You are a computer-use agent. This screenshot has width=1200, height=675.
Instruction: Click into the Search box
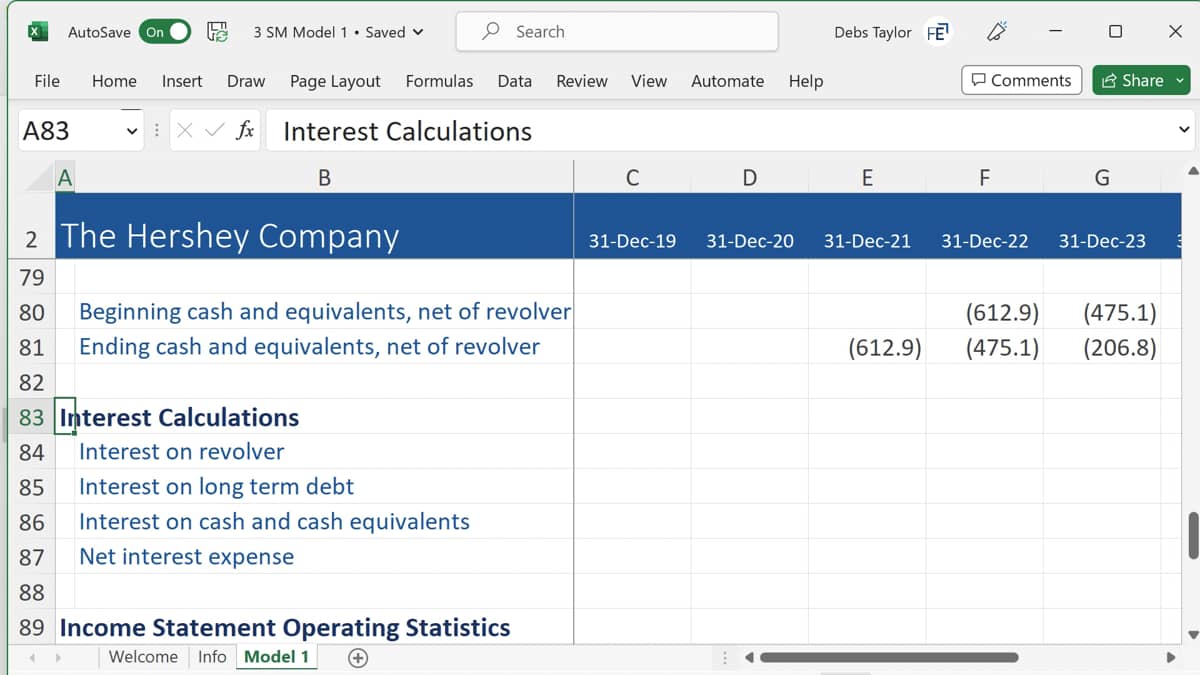[617, 31]
